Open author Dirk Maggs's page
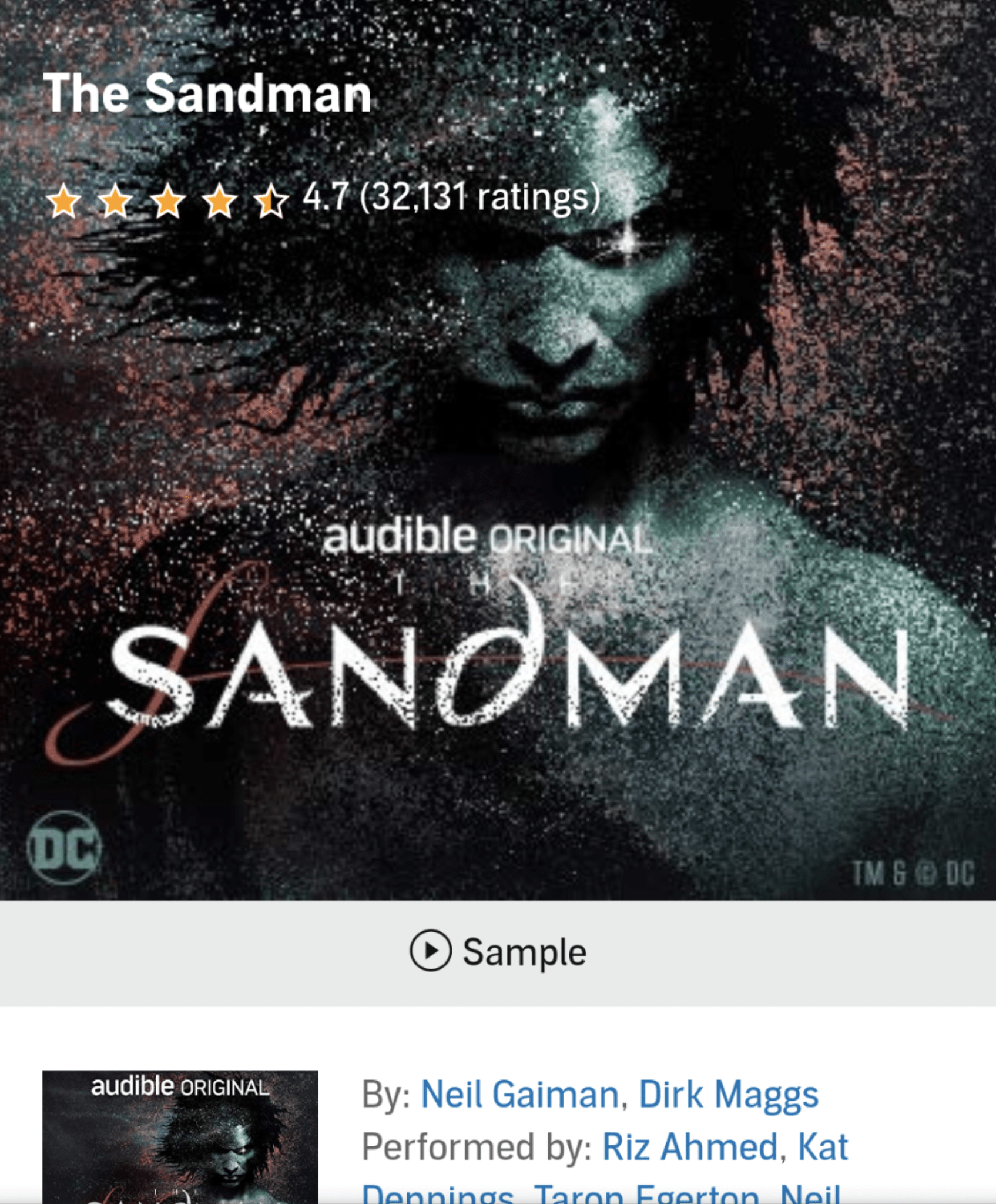 729,1095
